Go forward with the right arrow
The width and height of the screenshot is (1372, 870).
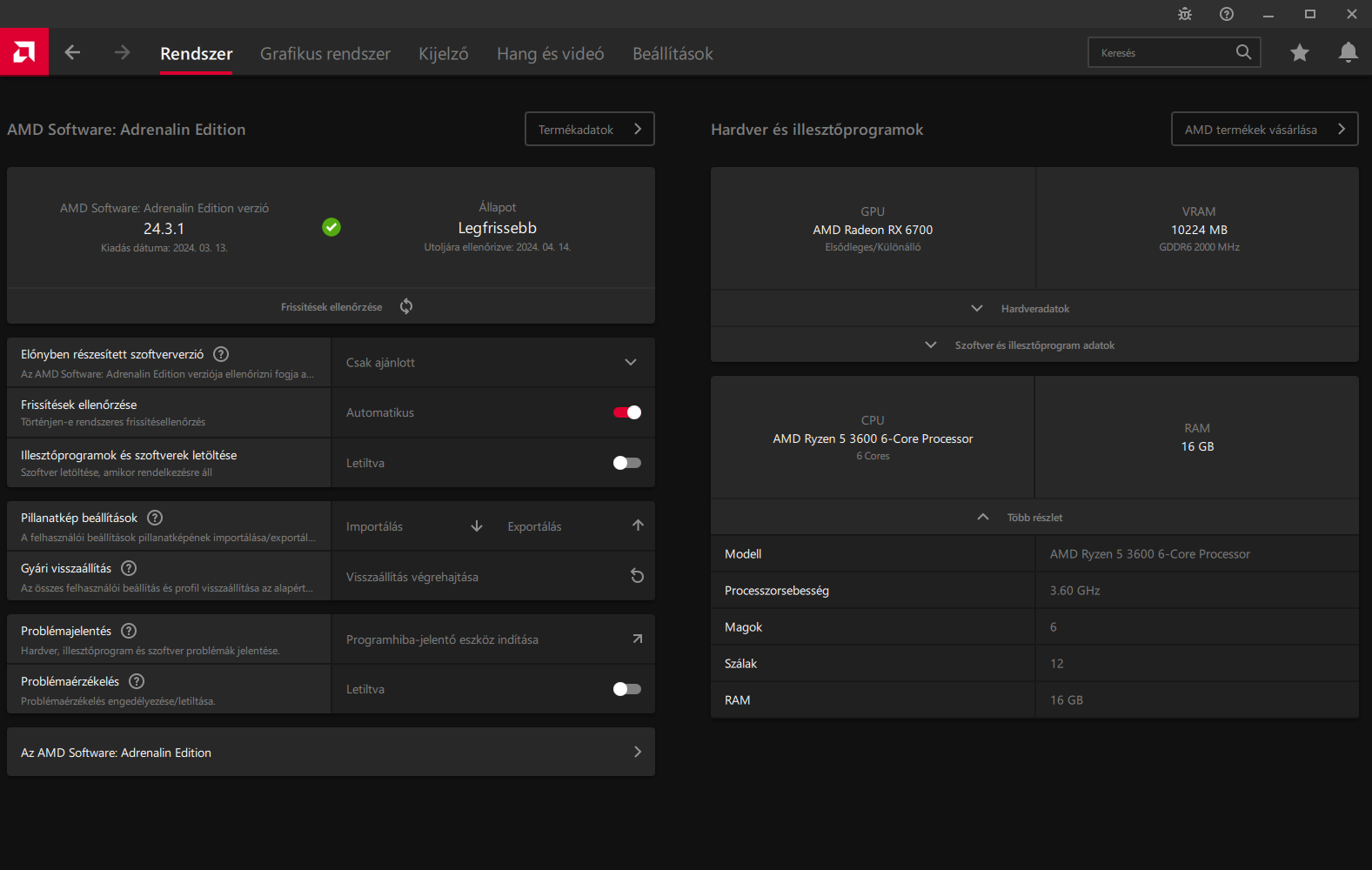click(122, 53)
